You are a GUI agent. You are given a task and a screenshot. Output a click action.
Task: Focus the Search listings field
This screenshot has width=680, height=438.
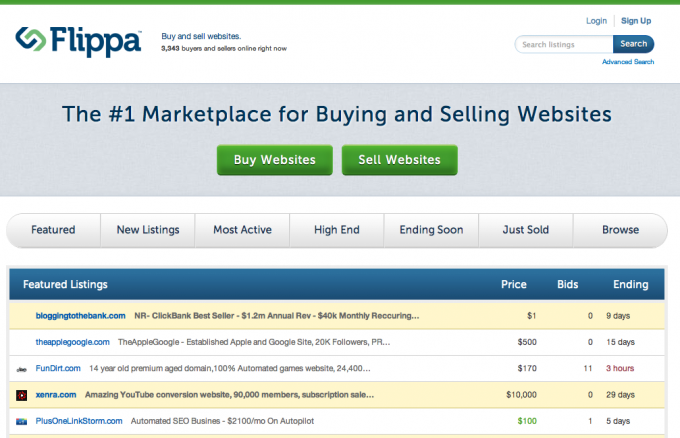click(564, 44)
